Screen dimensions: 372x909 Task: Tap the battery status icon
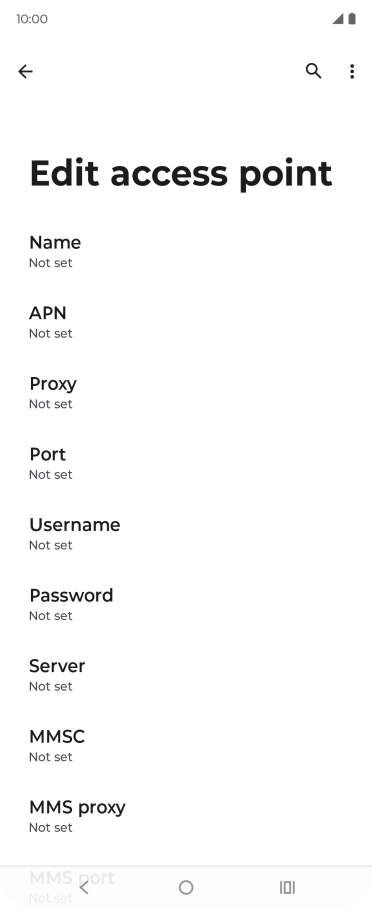point(352,19)
